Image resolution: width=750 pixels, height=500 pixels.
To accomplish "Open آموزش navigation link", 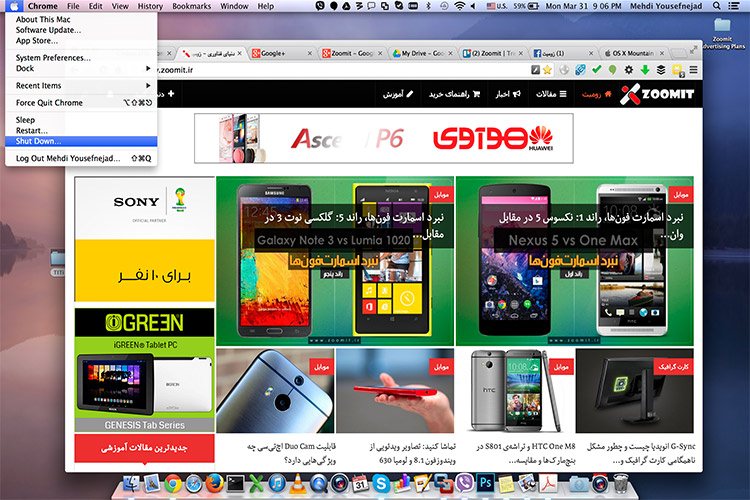I will (x=398, y=94).
